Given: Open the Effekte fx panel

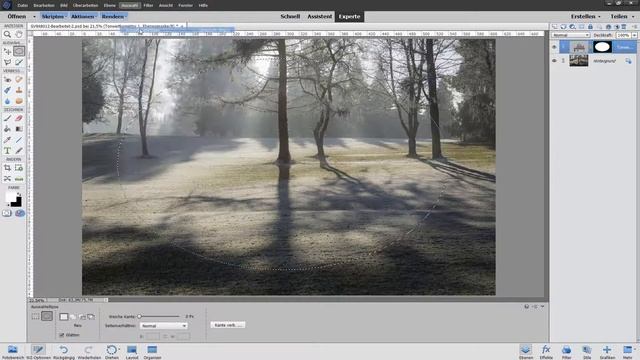Looking at the screenshot, I should (546, 352).
